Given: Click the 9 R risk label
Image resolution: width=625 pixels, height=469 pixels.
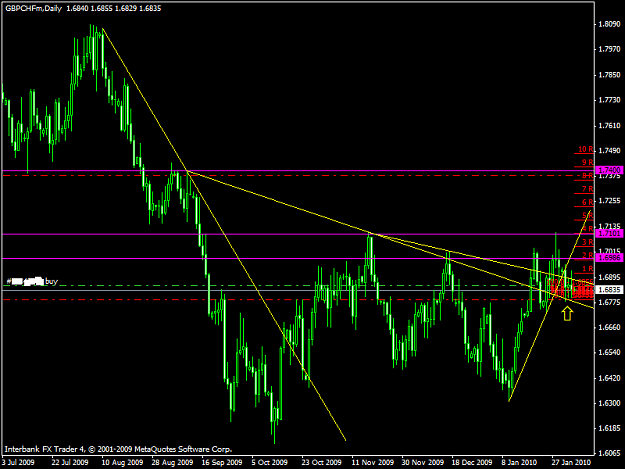Looking at the screenshot, I should (x=588, y=162).
